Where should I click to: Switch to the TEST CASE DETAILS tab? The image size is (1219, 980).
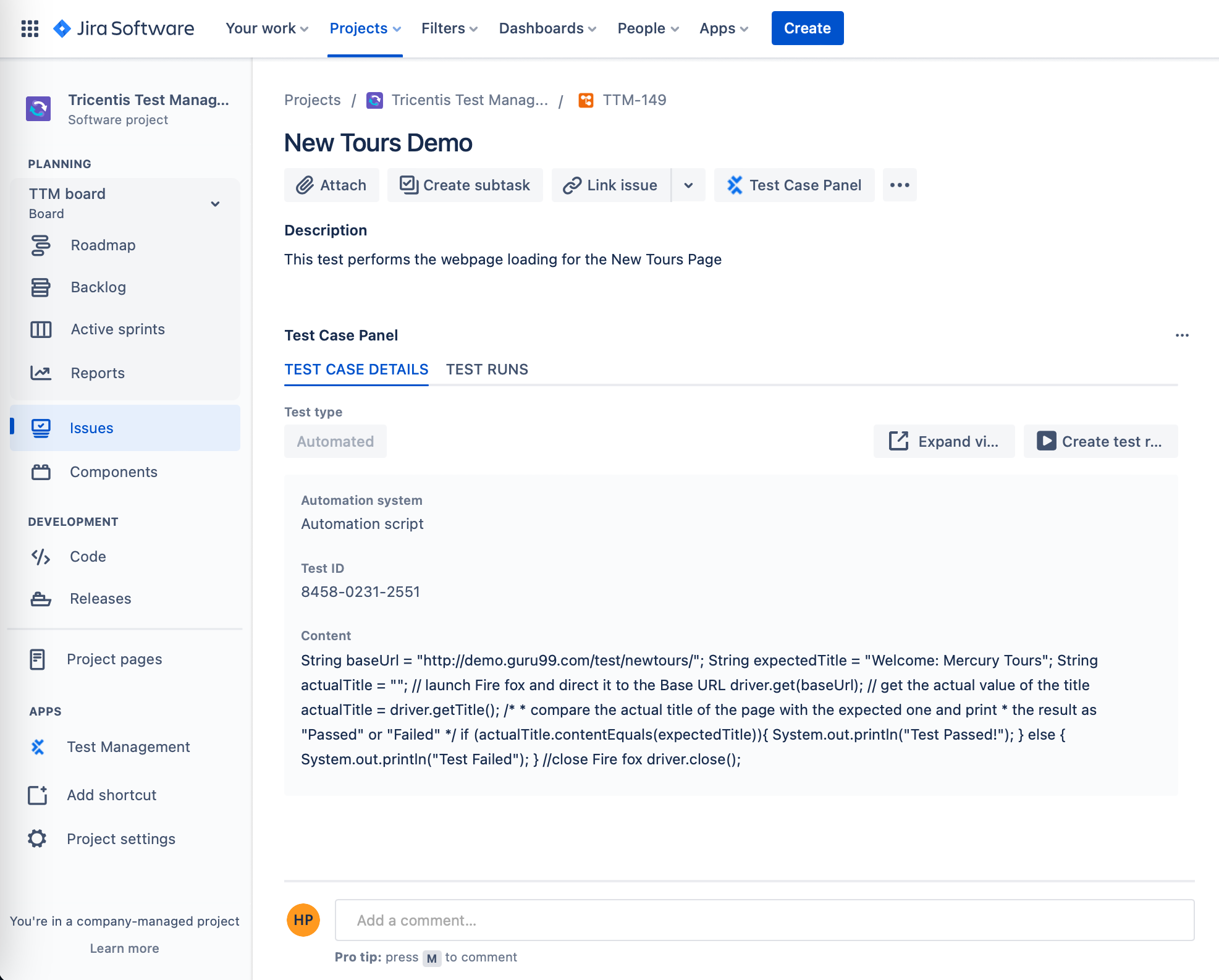point(356,370)
